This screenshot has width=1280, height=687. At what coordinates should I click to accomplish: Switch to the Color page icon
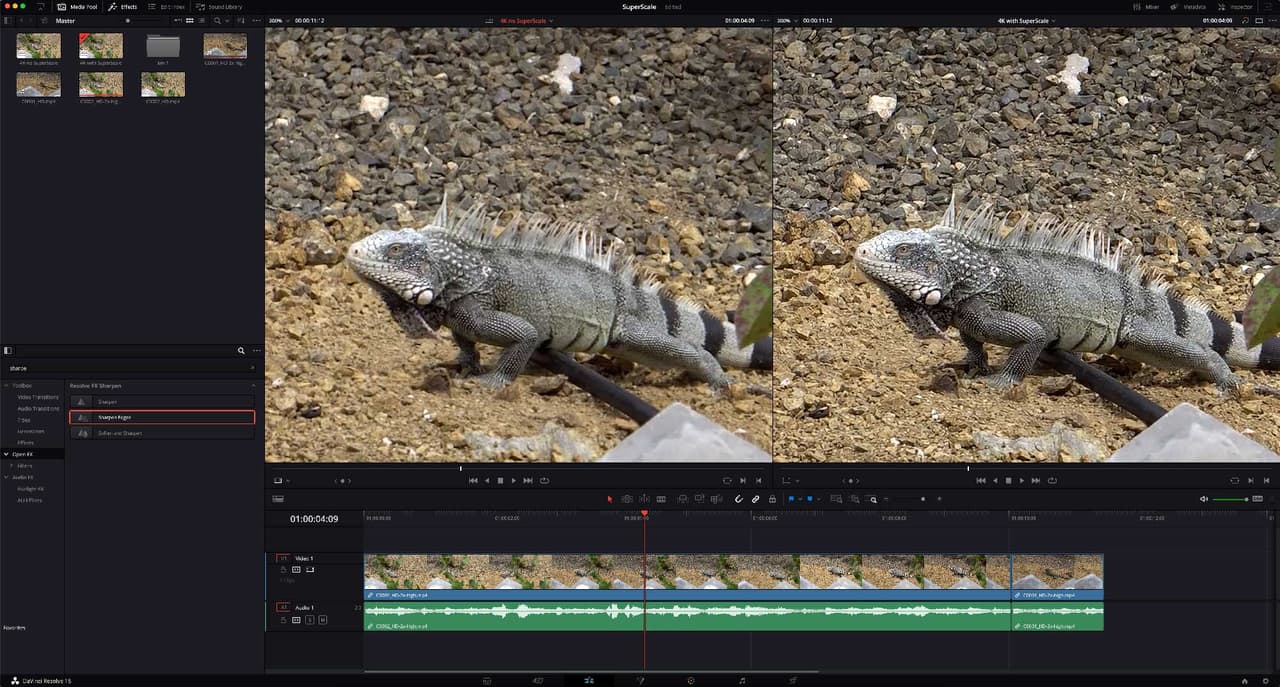691,680
